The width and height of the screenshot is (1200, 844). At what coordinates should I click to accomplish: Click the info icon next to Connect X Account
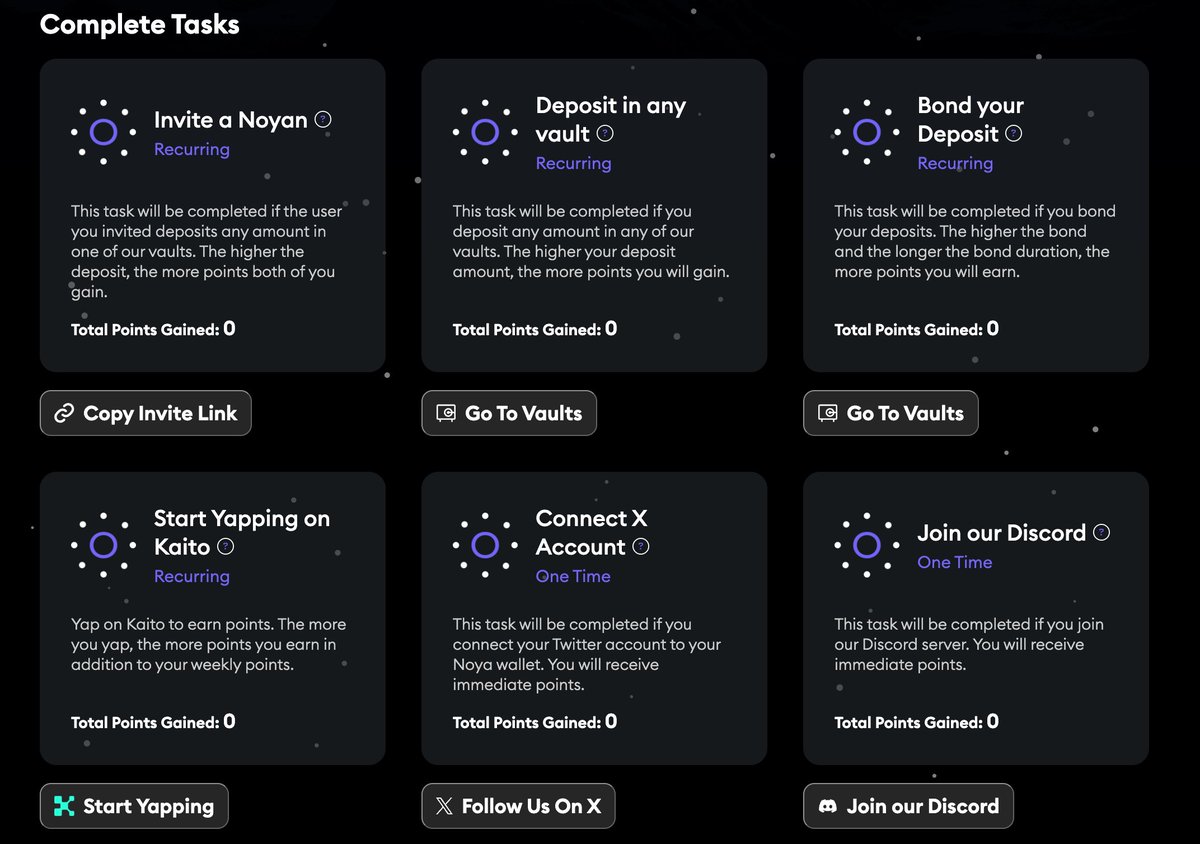pyautogui.click(x=641, y=546)
